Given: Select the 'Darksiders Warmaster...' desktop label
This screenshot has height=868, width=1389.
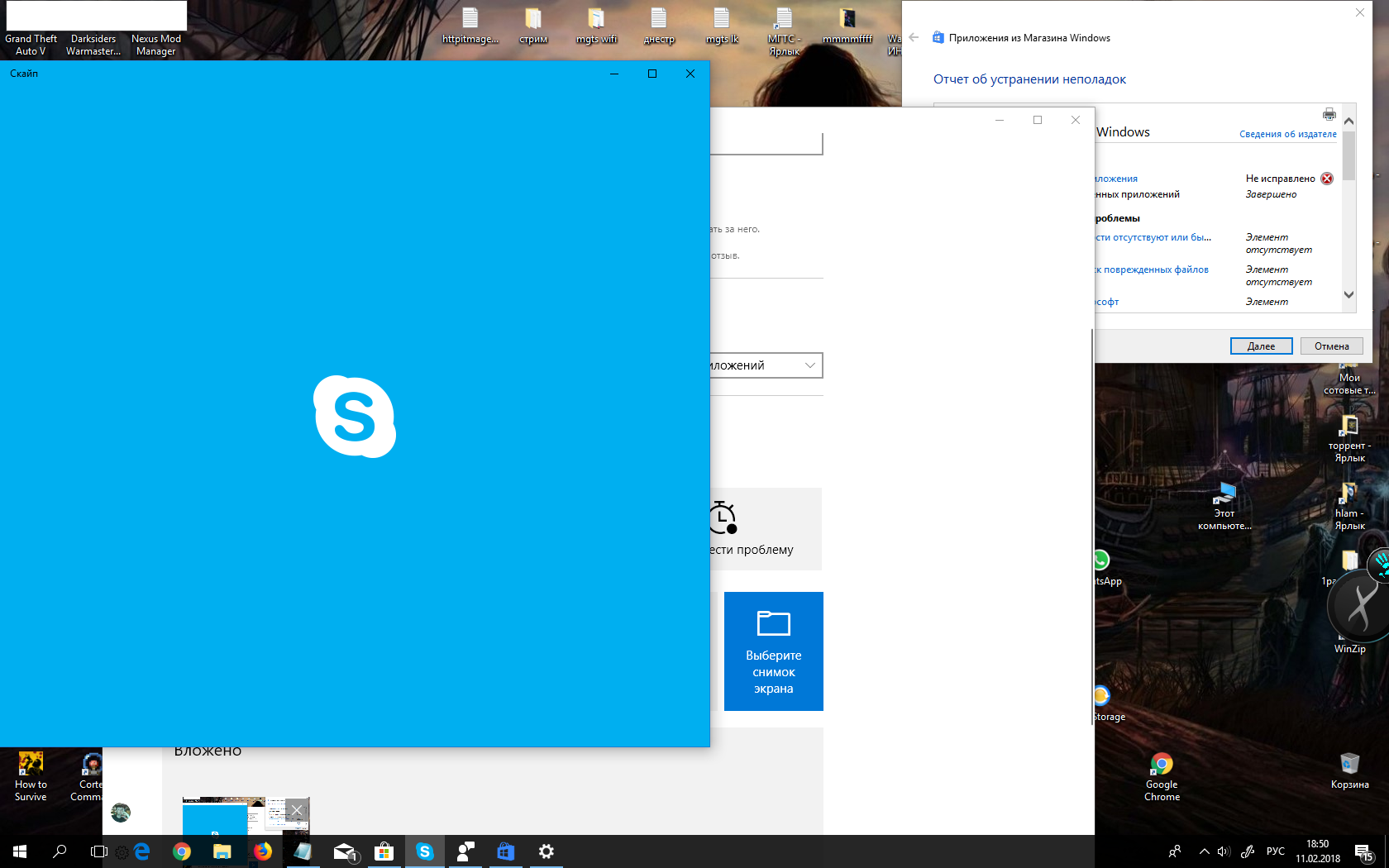Looking at the screenshot, I should [x=93, y=45].
